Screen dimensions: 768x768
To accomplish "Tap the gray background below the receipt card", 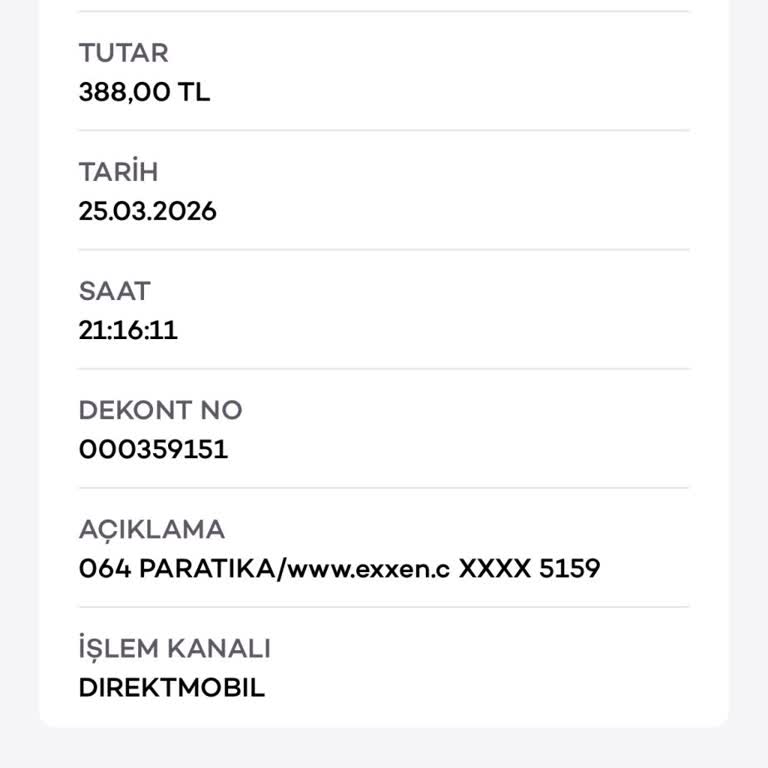I will 384,748.
